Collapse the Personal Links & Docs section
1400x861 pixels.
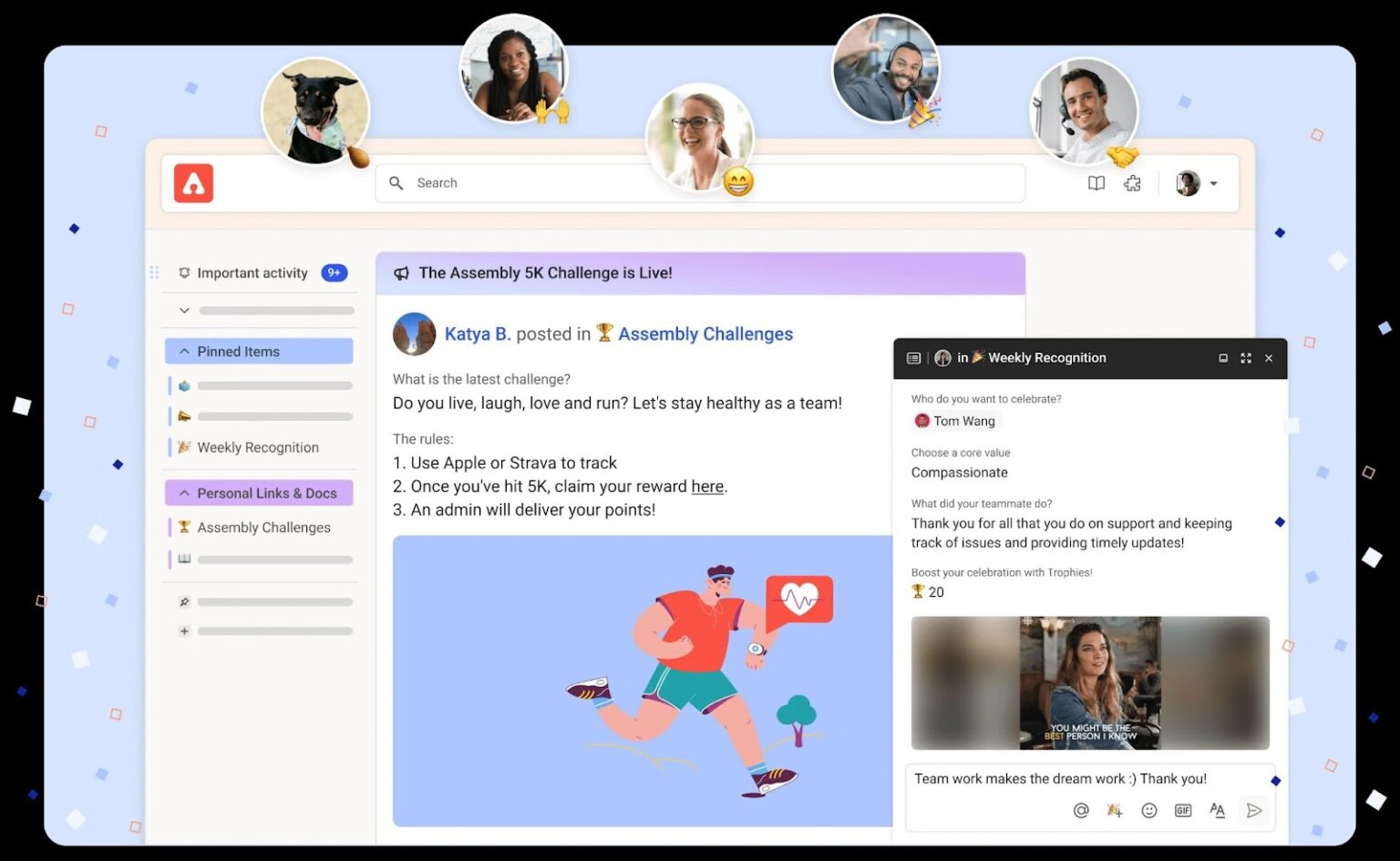(184, 492)
